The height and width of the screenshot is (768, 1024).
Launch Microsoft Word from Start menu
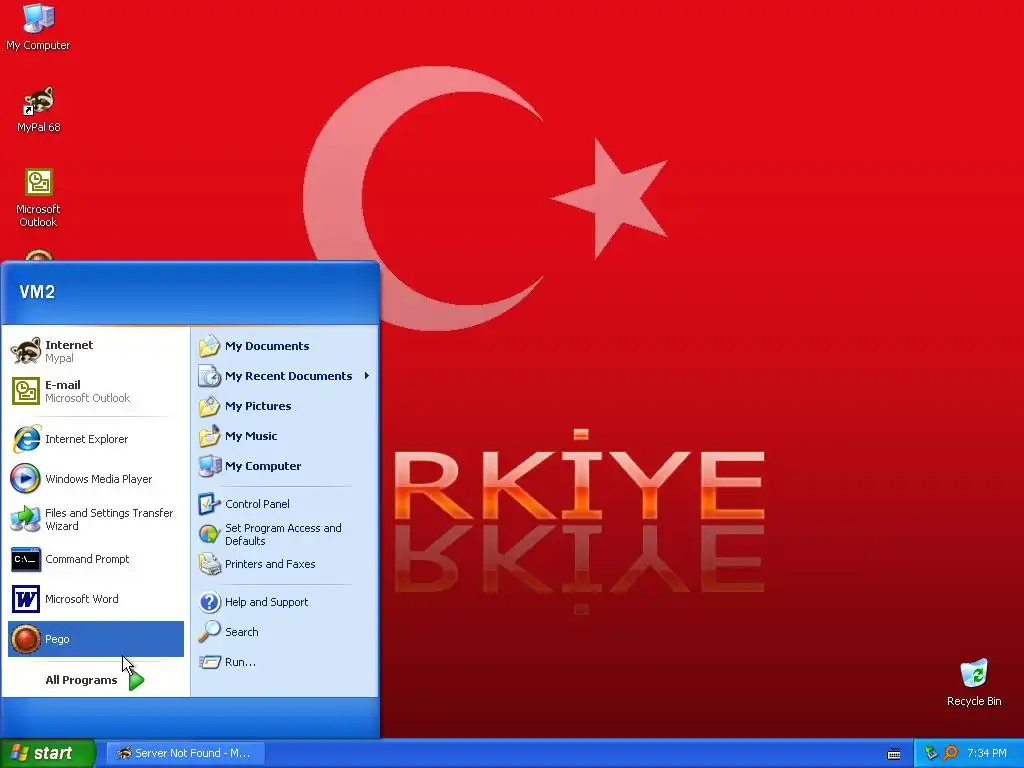(x=96, y=599)
